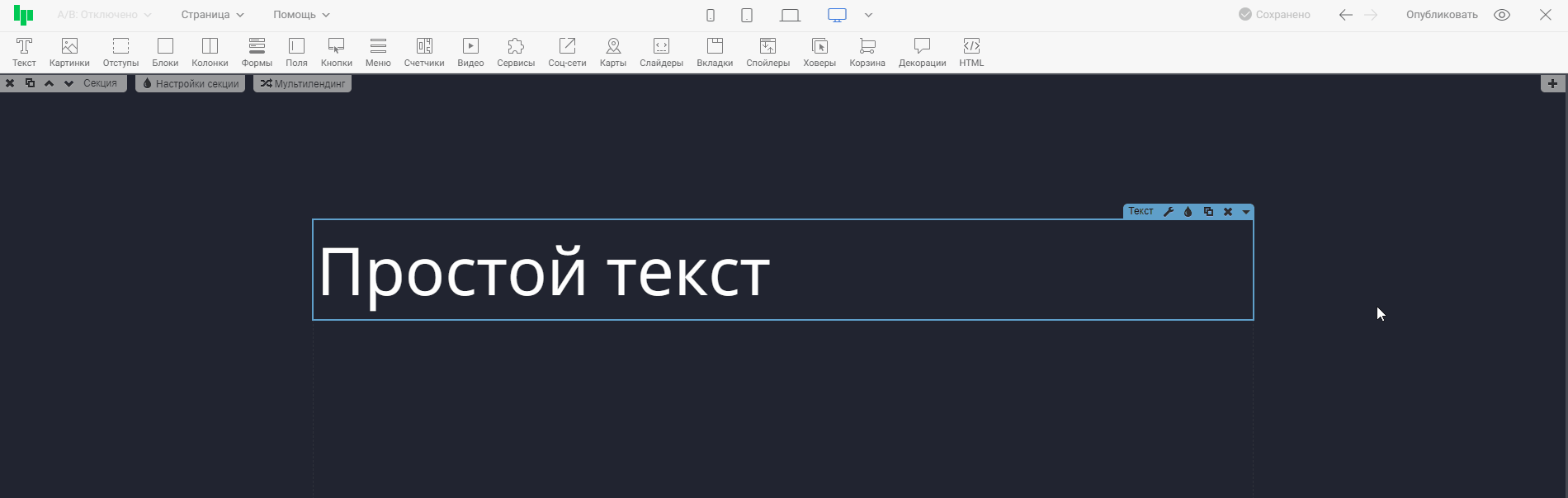Open the Карты map widget
This screenshot has height=498, width=1568.
coord(612,52)
